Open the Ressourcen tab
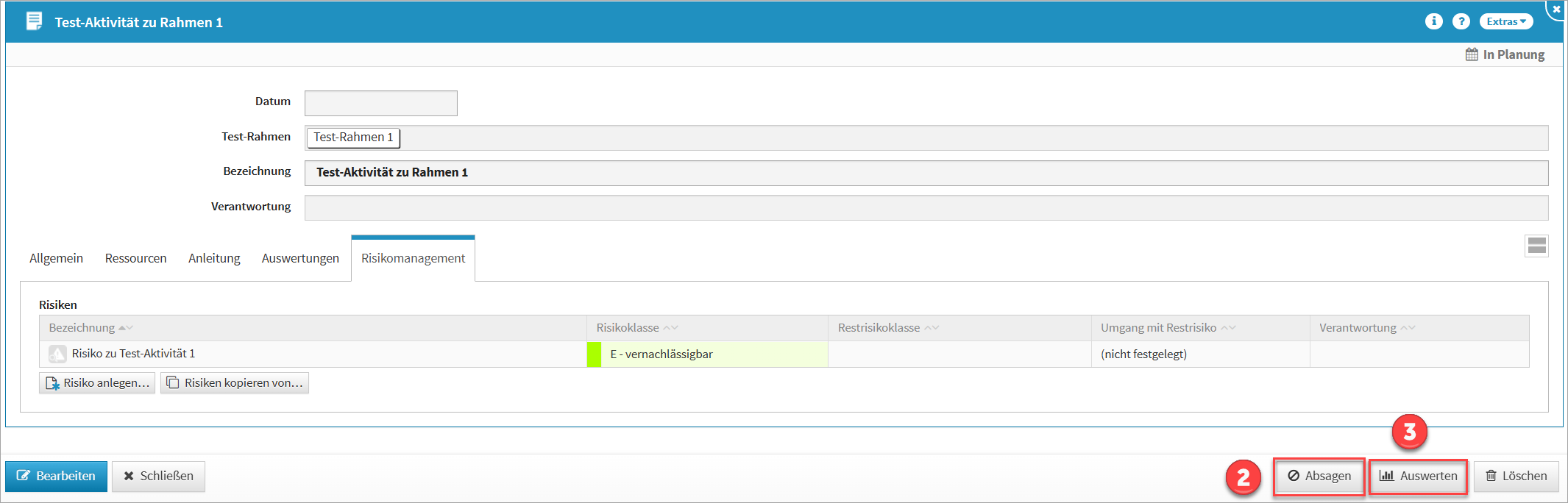The height and width of the screenshot is (503, 1568). pyautogui.click(x=135, y=258)
